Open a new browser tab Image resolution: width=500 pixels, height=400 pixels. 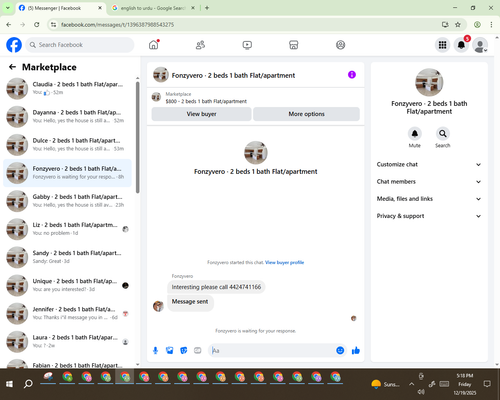click(207, 8)
